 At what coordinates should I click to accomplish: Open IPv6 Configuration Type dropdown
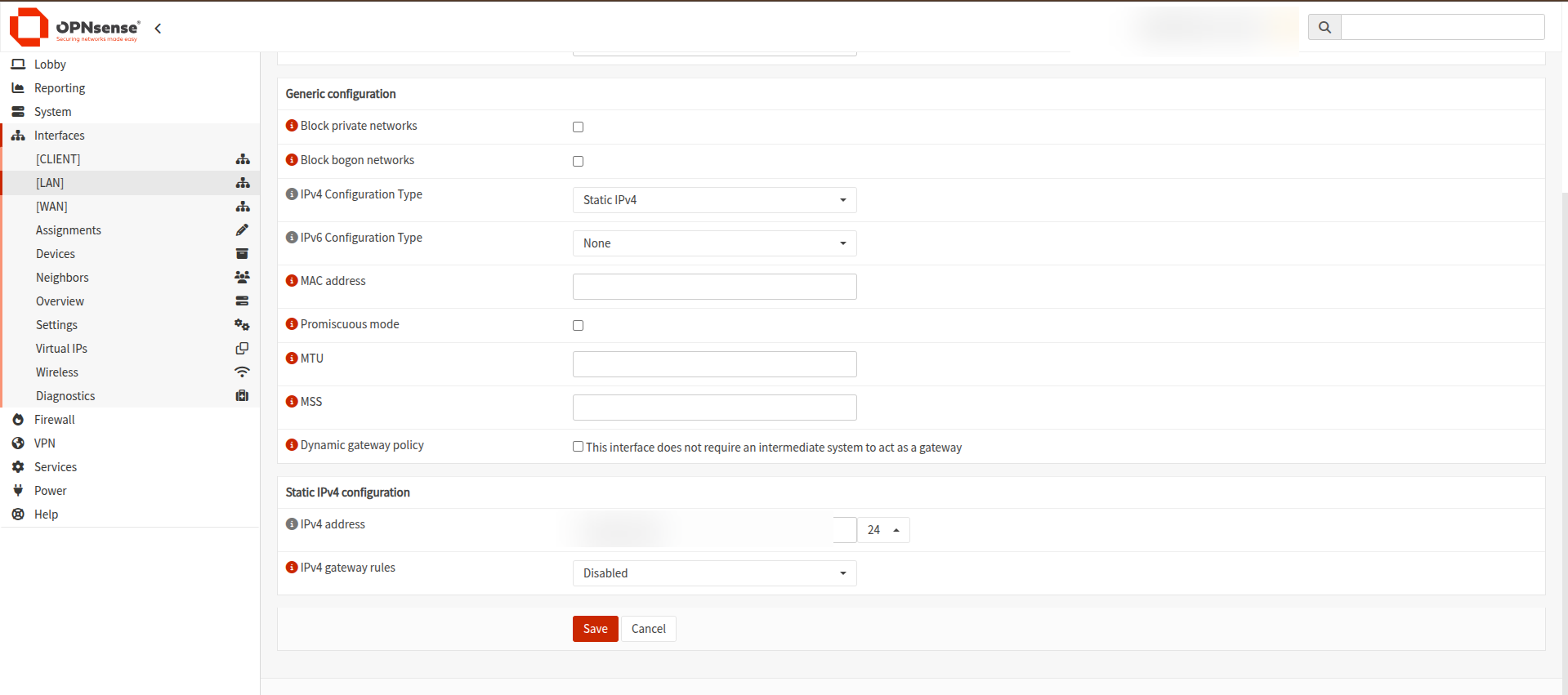715,243
